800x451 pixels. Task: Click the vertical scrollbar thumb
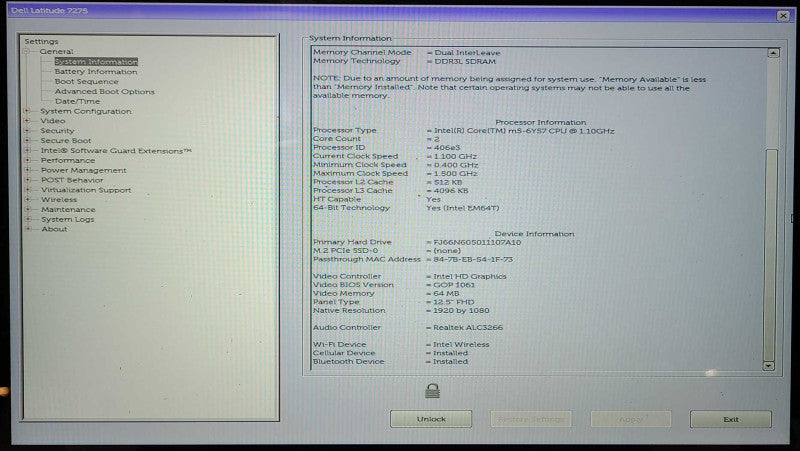coord(770,254)
